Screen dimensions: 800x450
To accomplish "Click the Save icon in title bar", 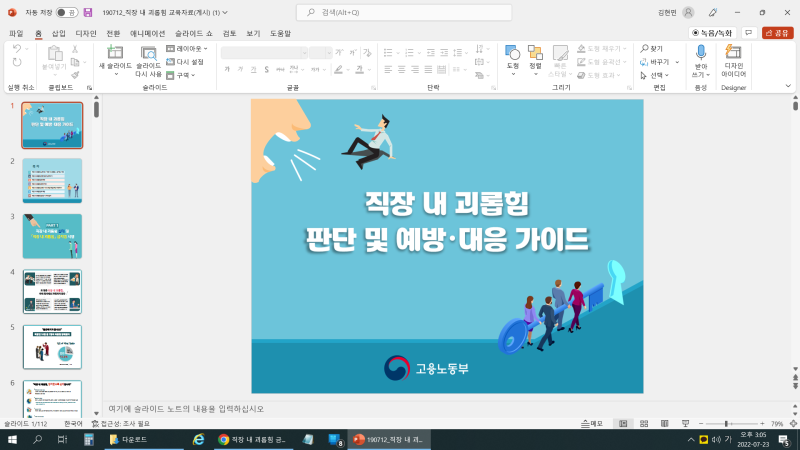I will tap(88, 12).
